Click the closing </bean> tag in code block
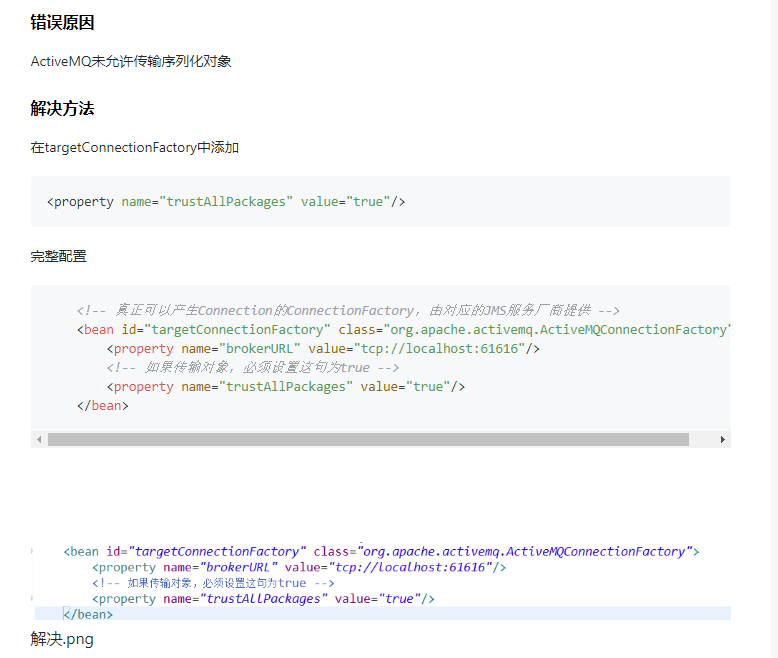Screen dimensions: 778x658 (x=103, y=405)
